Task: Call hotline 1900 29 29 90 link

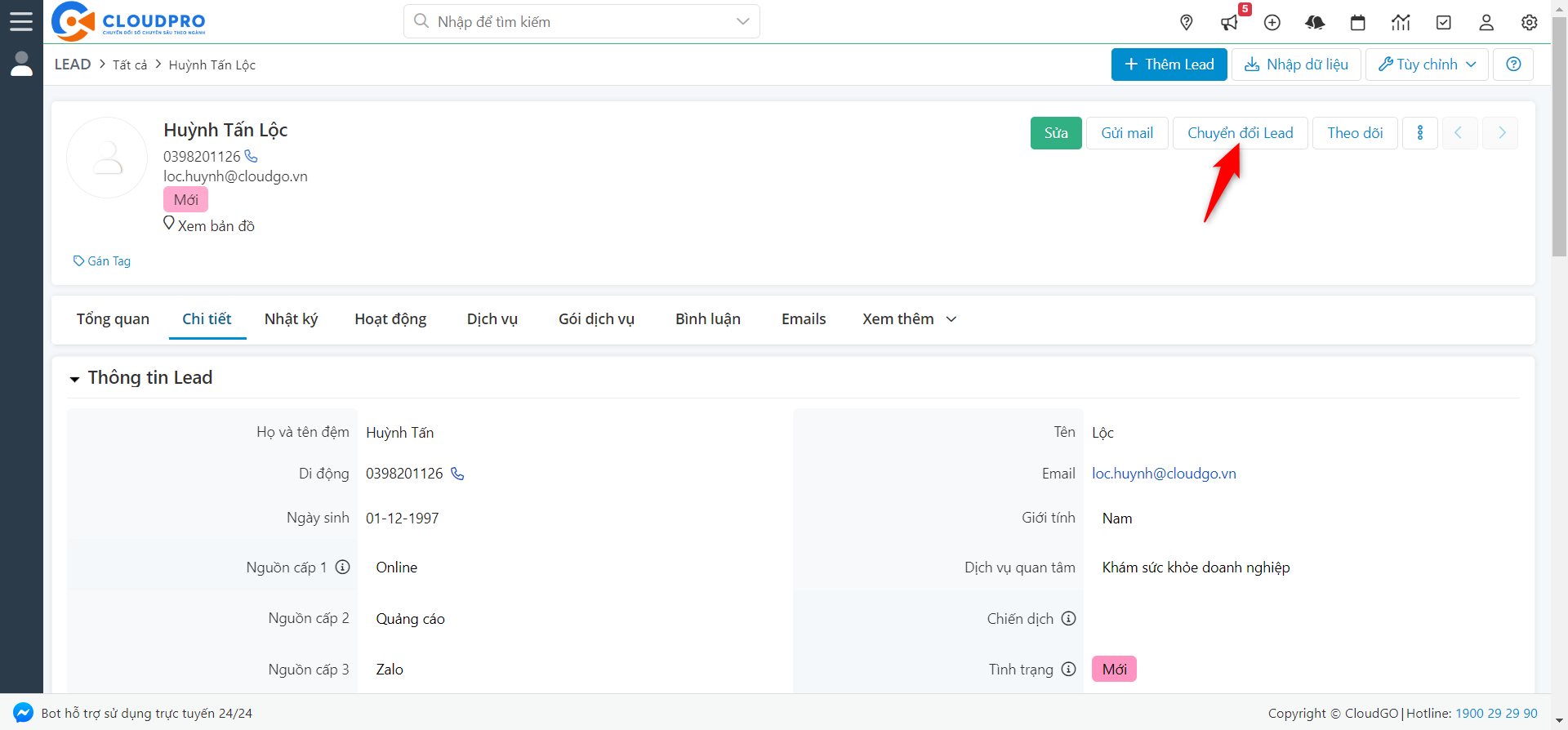Action: click(1496, 713)
